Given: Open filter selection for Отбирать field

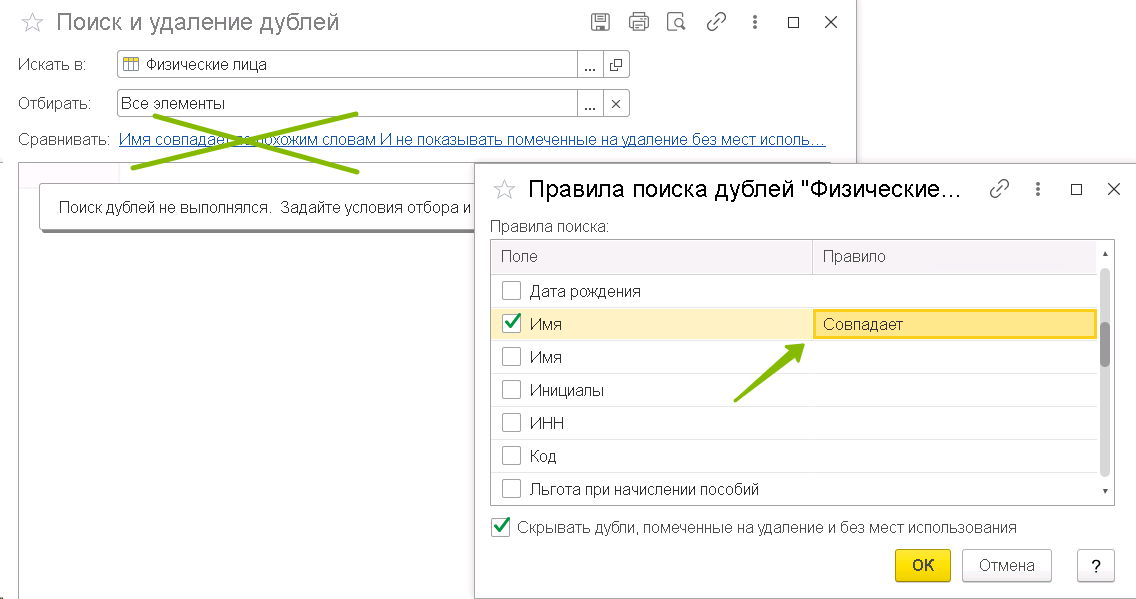Looking at the screenshot, I should (x=590, y=103).
